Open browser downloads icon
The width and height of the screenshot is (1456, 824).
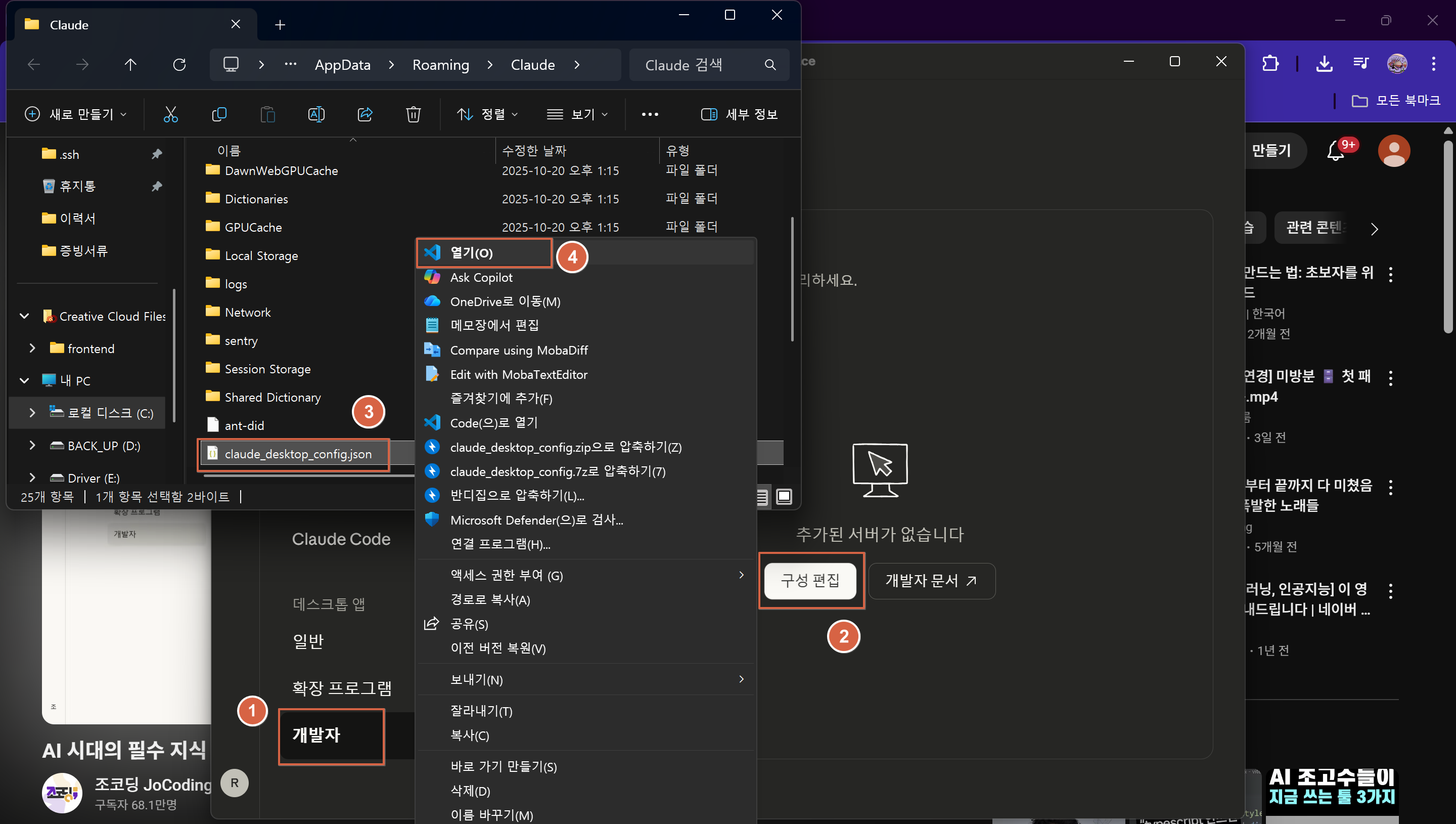tap(1324, 63)
